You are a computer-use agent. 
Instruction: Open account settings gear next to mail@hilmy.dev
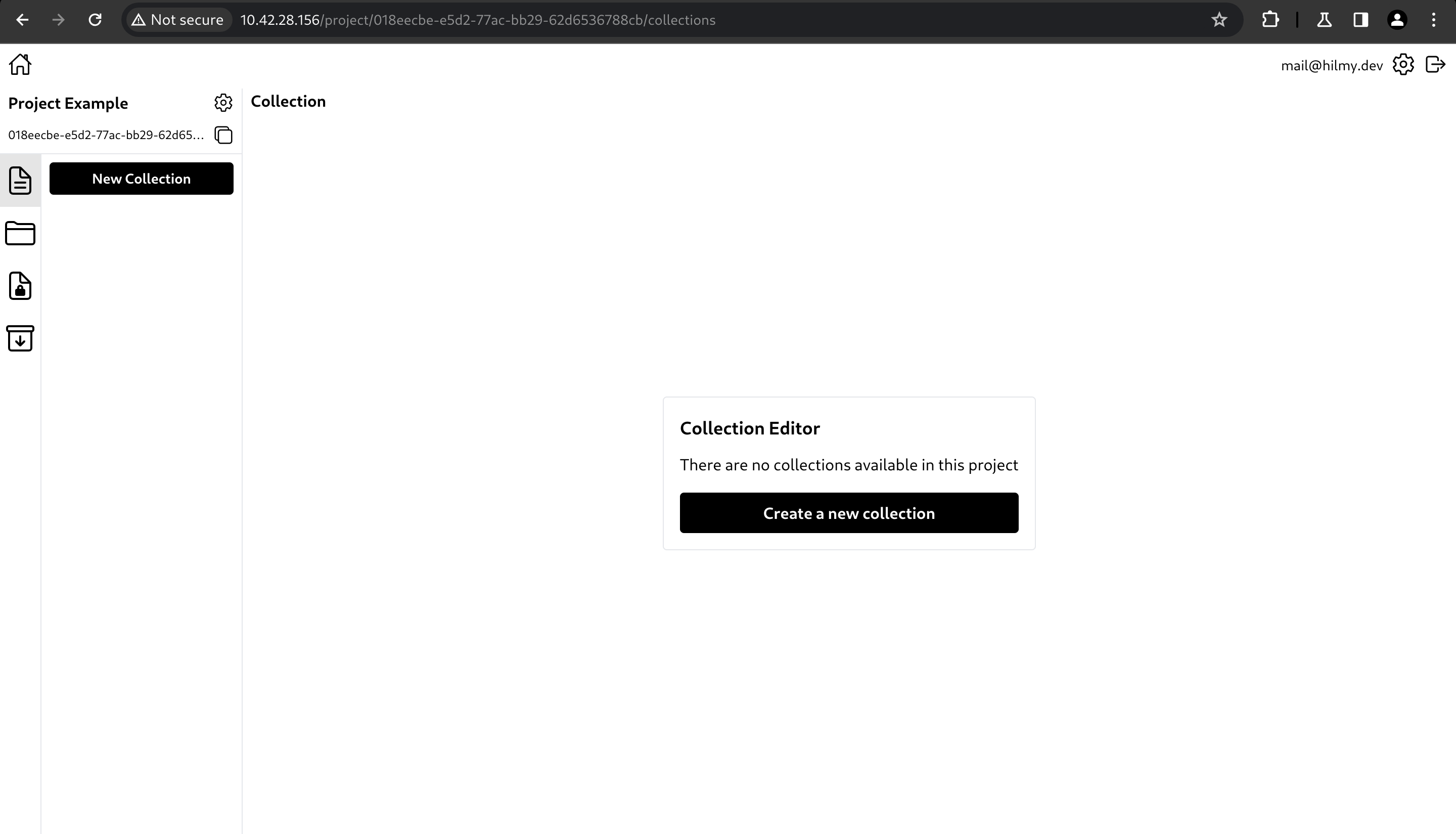tap(1403, 65)
